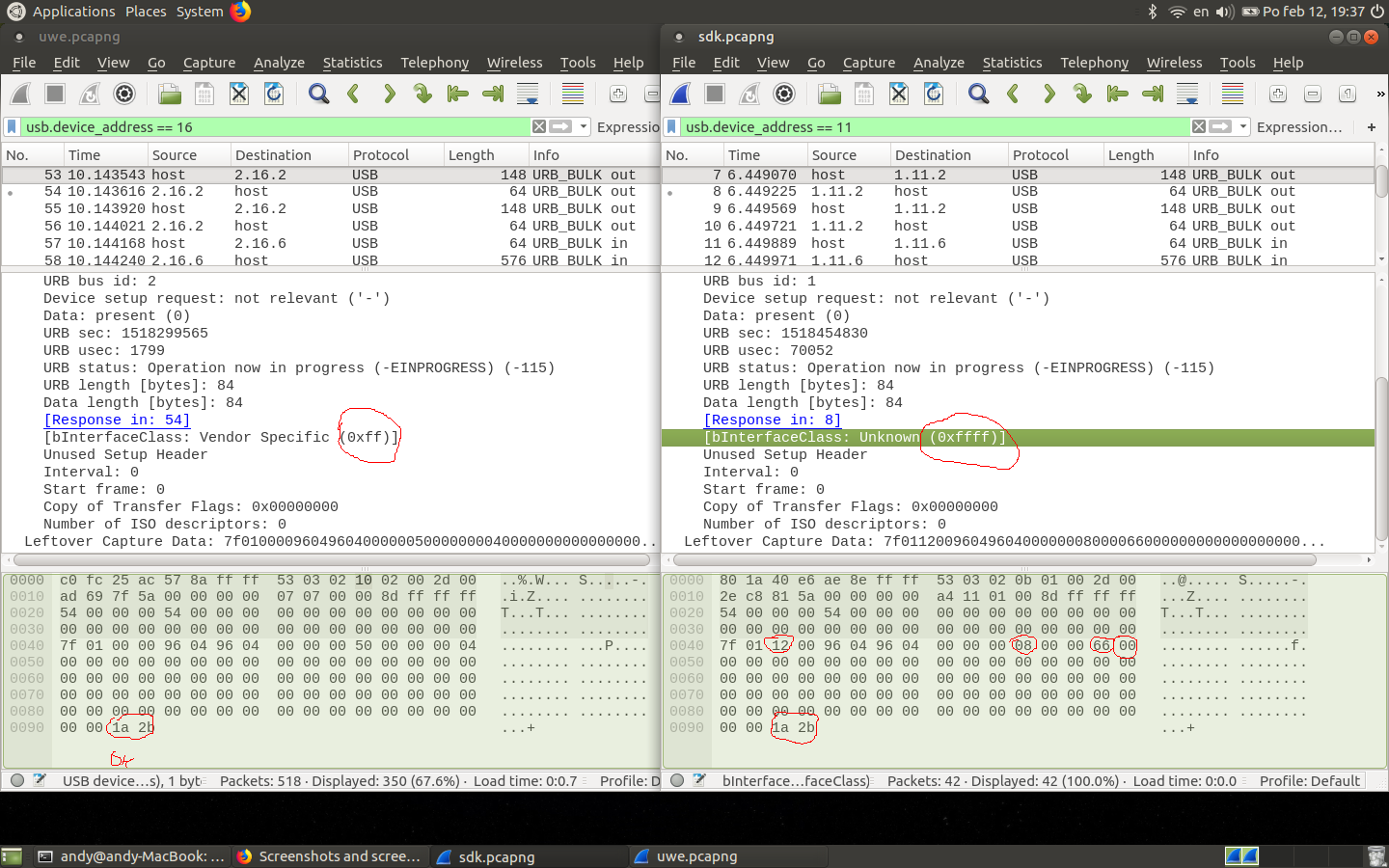The image size is (1389, 868).
Task: Open a capture file in sdk.pcapng window
Action: pos(830,94)
